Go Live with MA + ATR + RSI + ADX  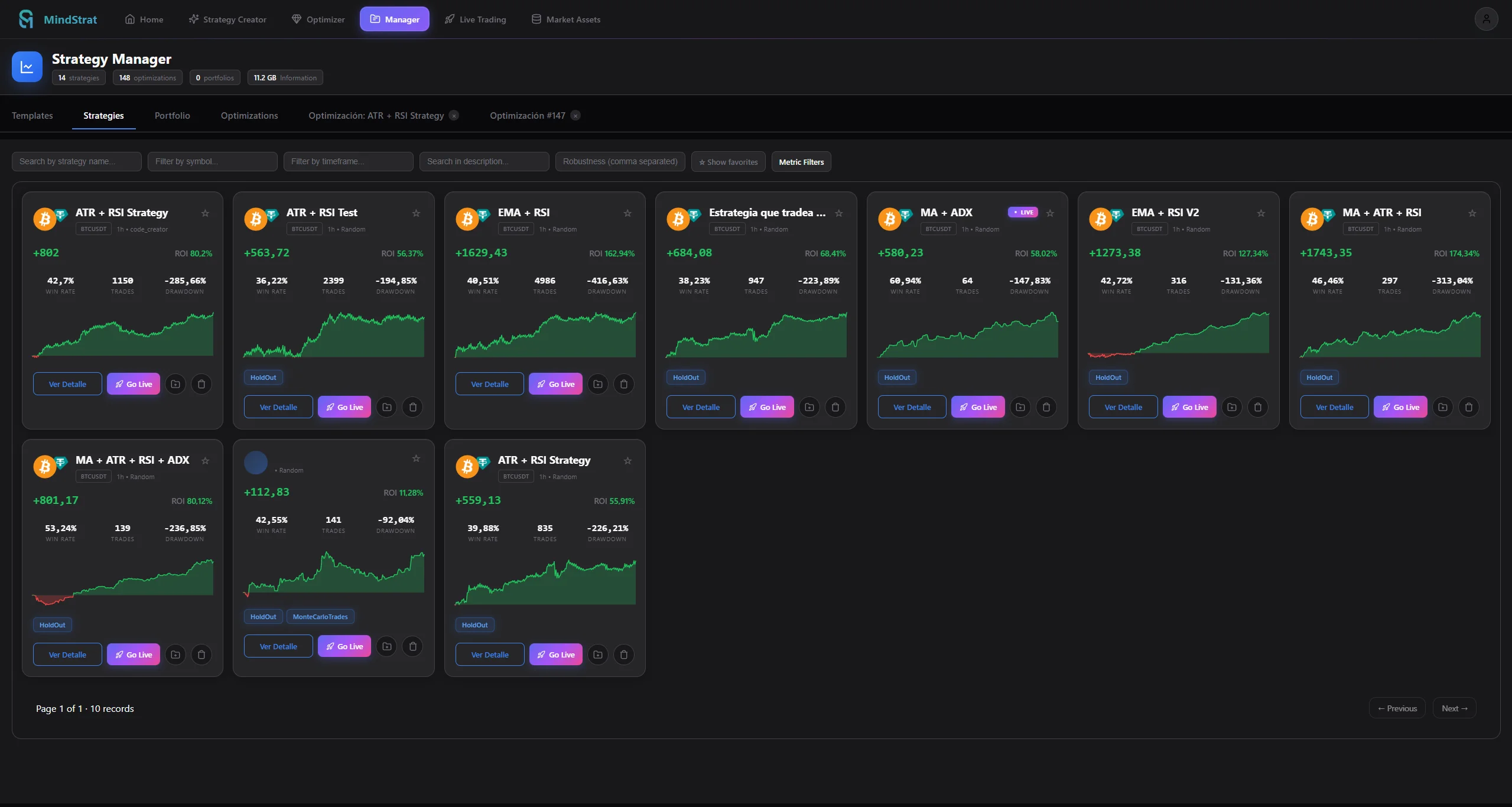click(134, 654)
